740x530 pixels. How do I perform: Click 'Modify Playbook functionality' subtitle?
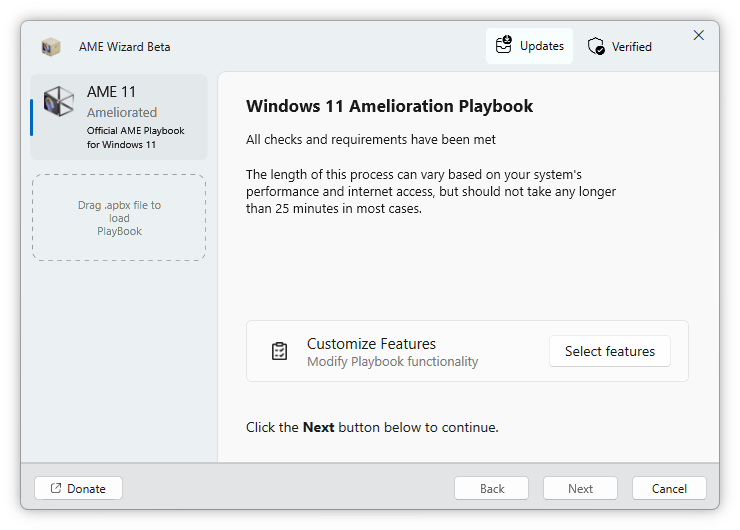click(x=393, y=362)
